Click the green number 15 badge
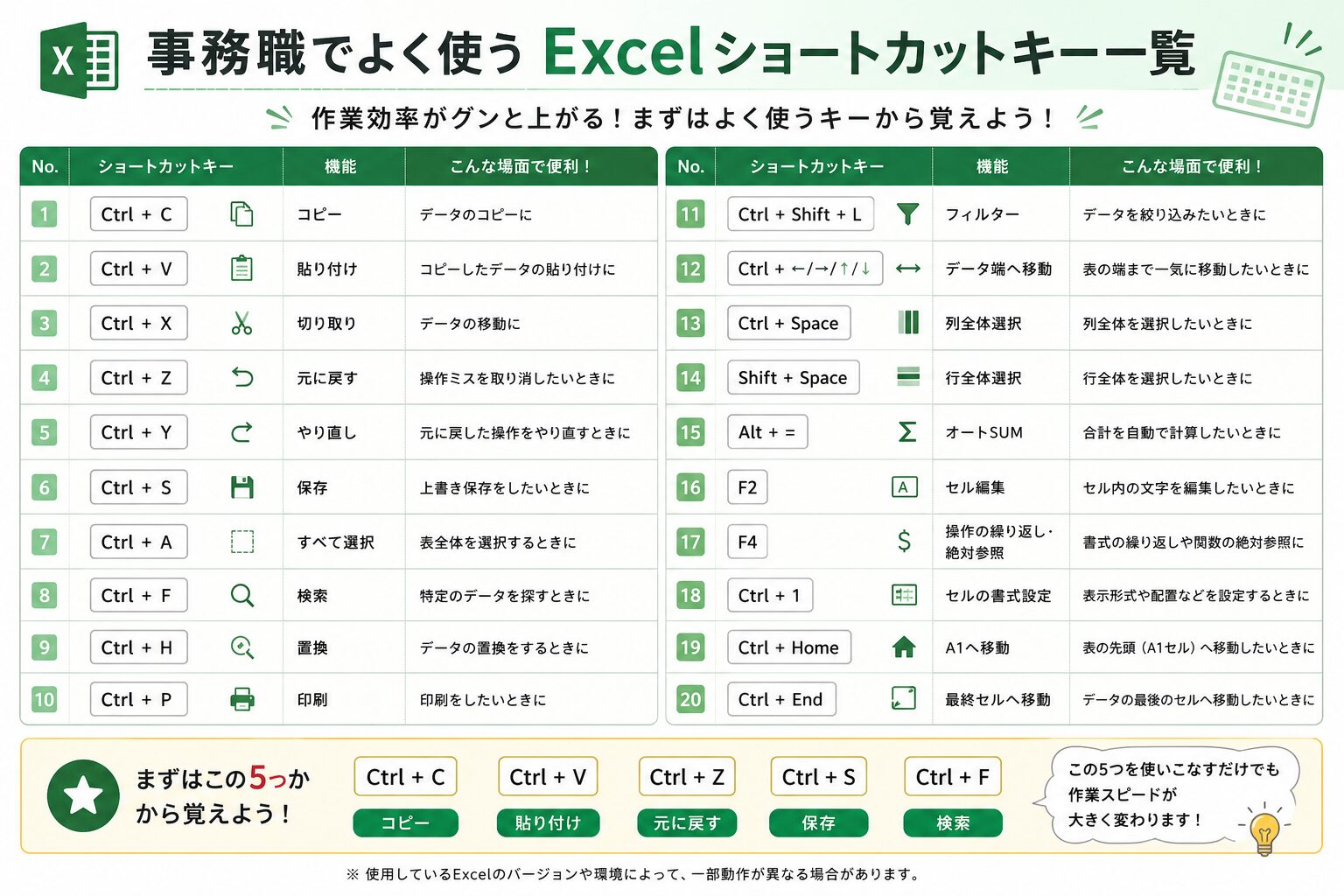Viewport: 1344px width, 896px height. tap(690, 431)
